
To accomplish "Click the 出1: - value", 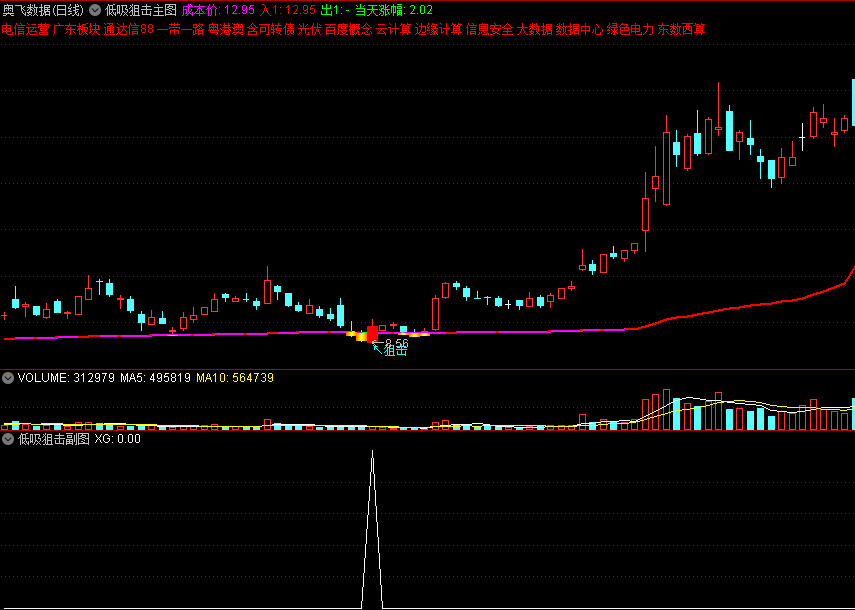I will point(335,10).
